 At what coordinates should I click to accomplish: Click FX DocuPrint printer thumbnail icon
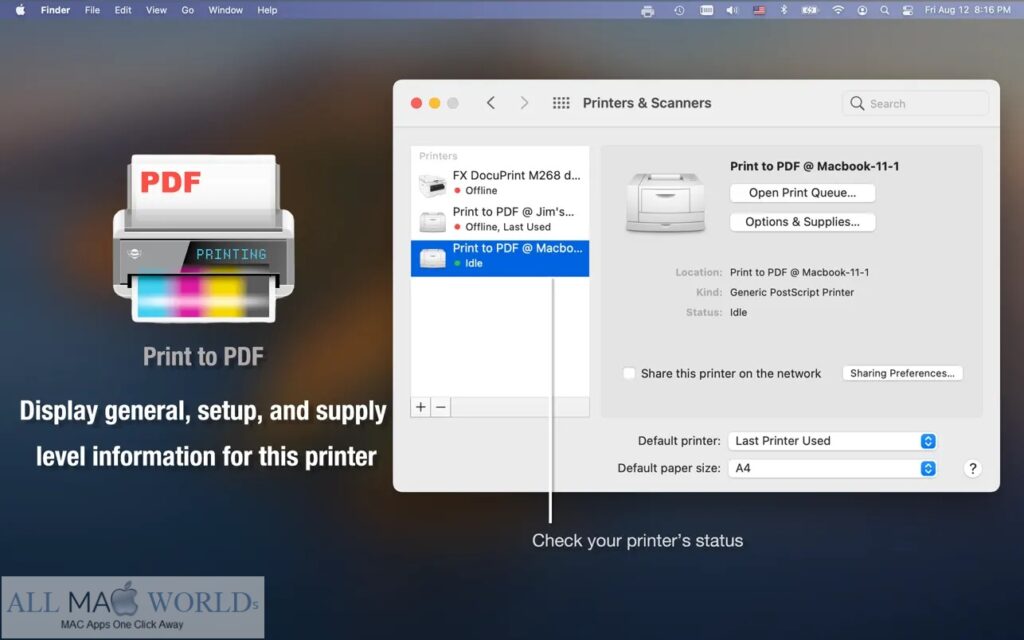tap(432, 185)
